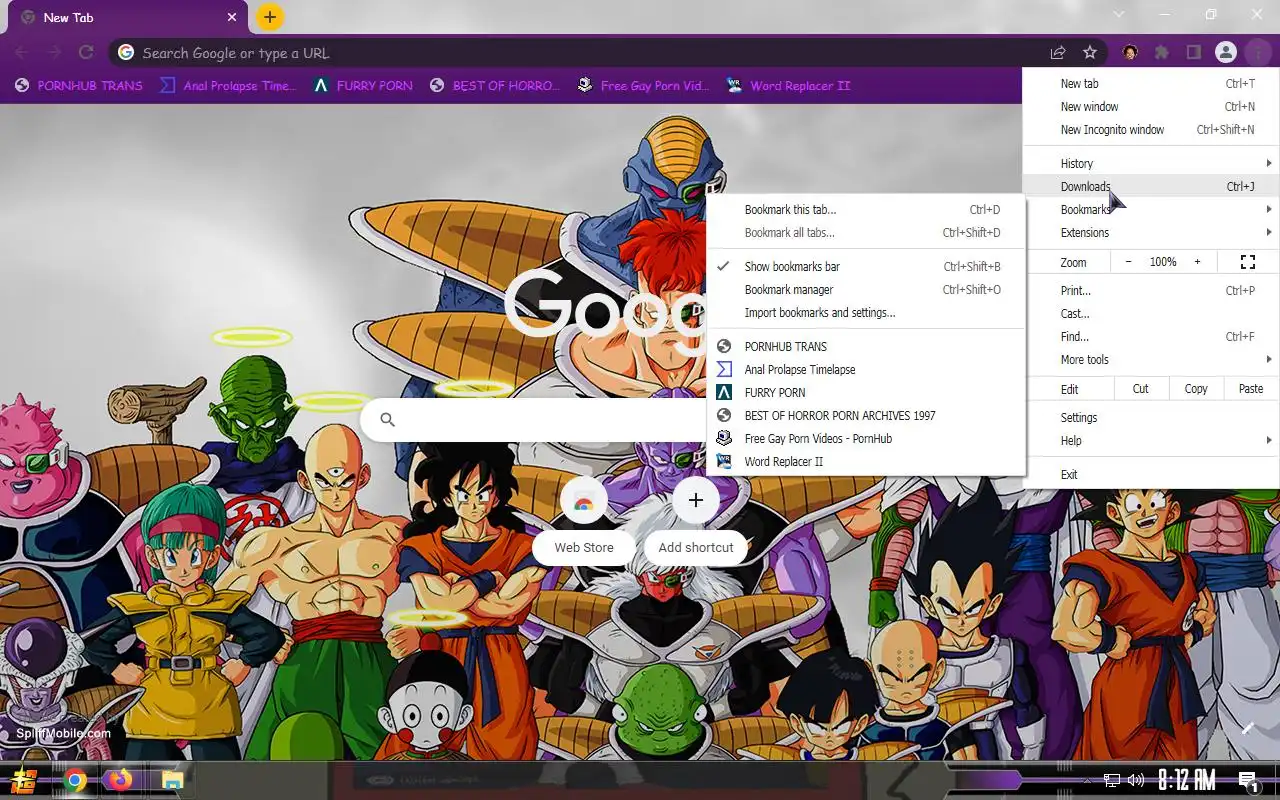Increase zoom with the plus button
Viewport: 1280px width, 800px height.
(x=1197, y=262)
